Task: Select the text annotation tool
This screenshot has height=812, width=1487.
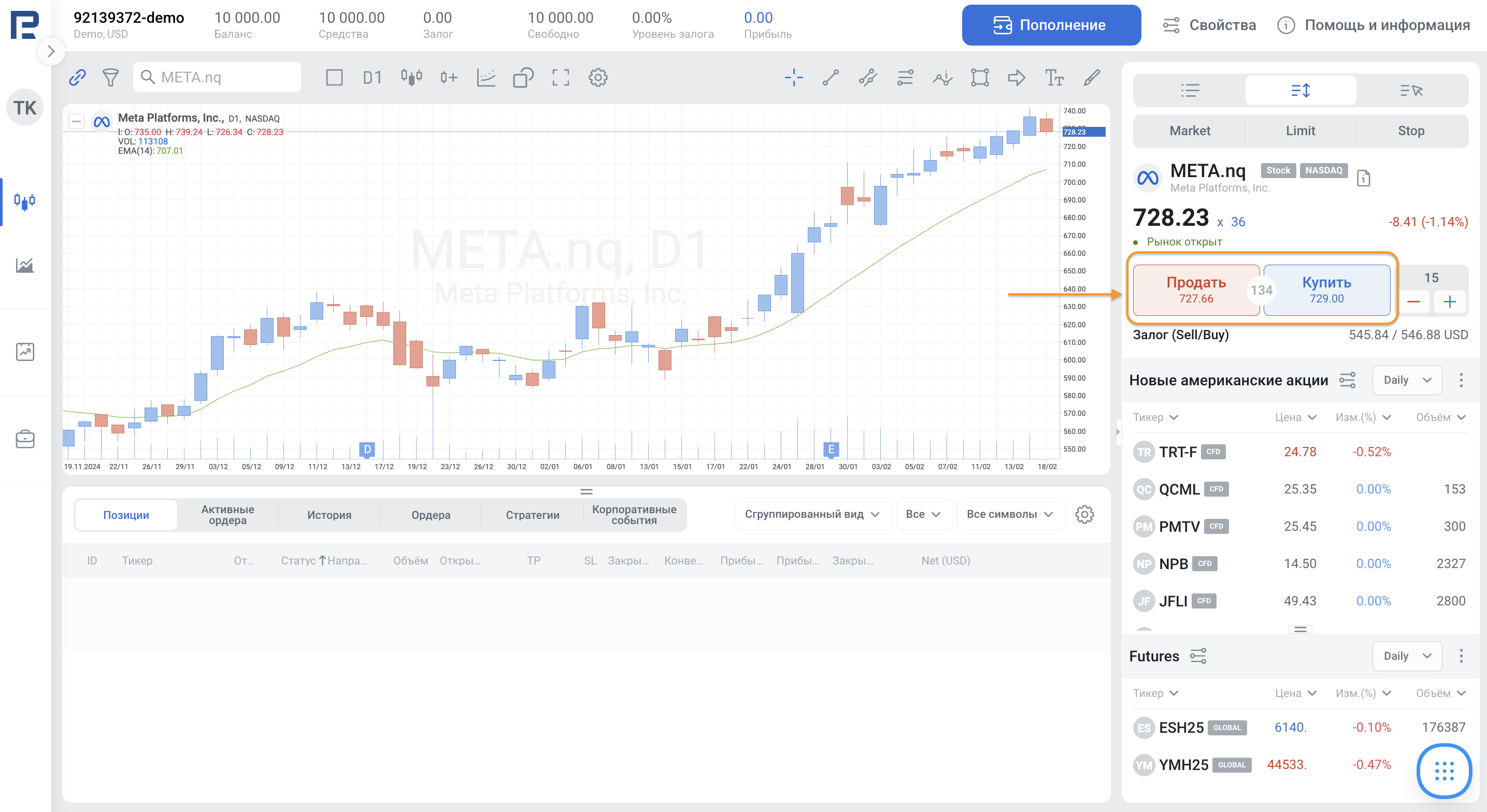Action: [1054, 77]
